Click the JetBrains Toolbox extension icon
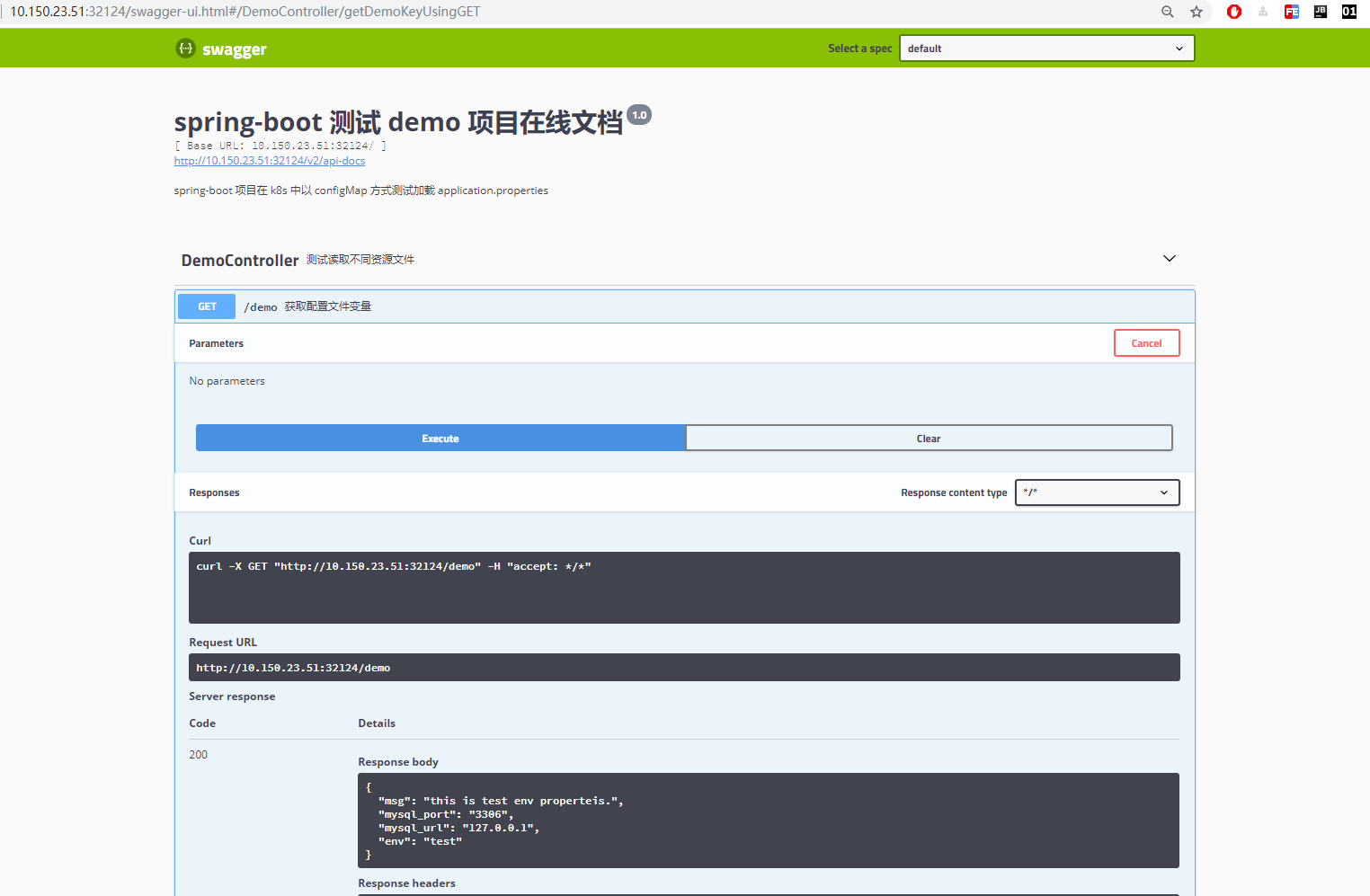 click(x=1320, y=12)
